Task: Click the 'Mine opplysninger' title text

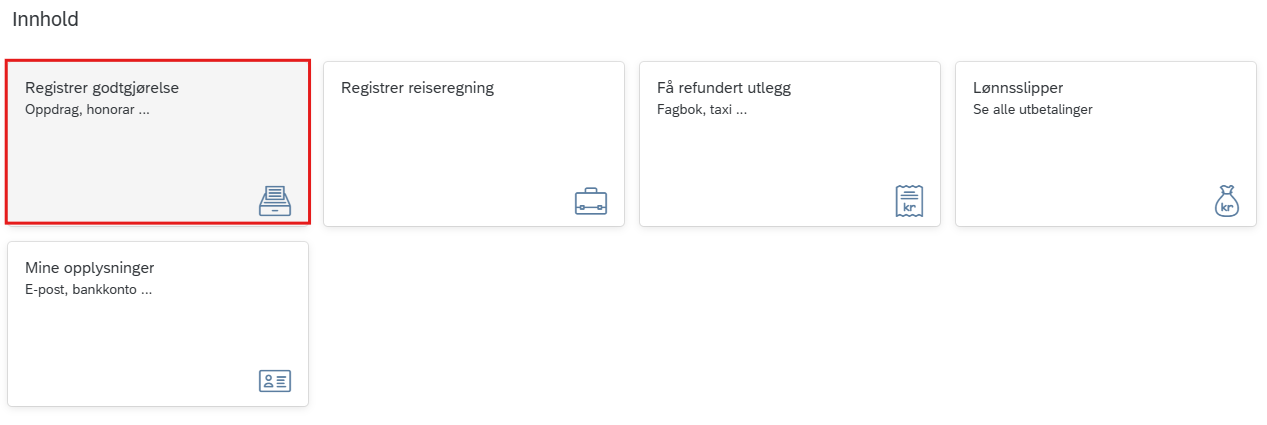Action: tap(90, 268)
